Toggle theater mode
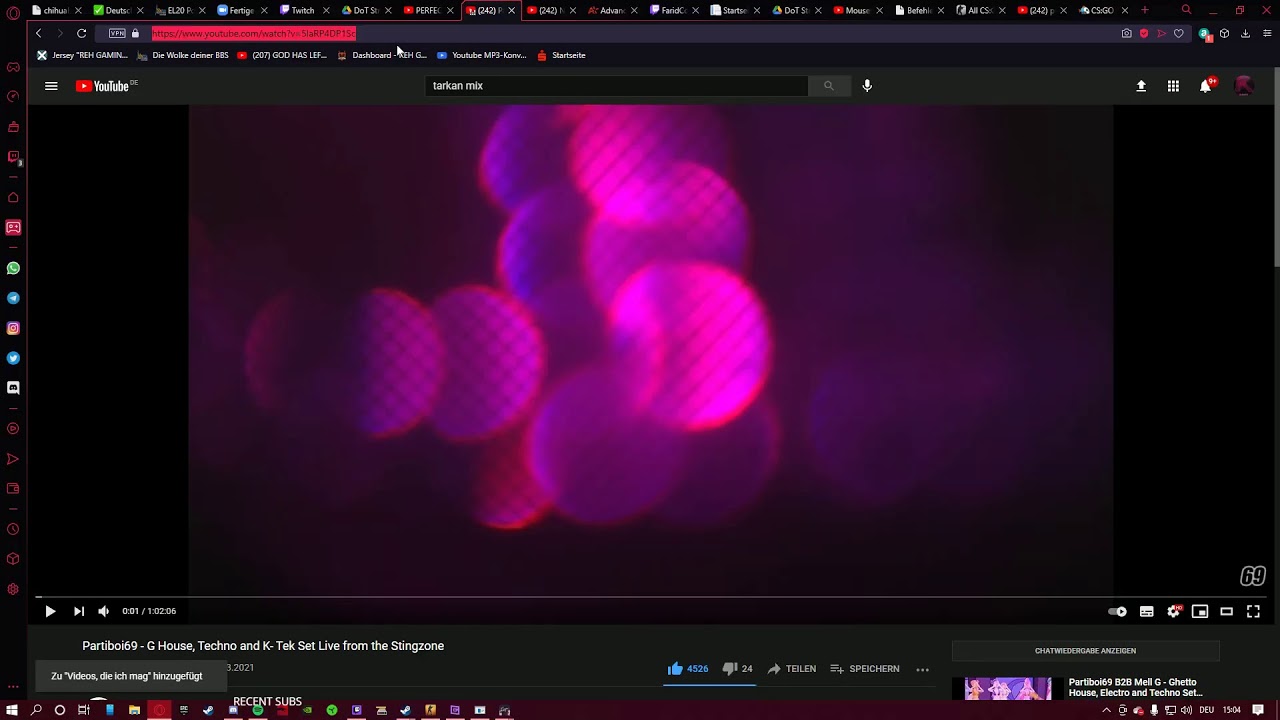1280x720 pixels. point(1227,611)
